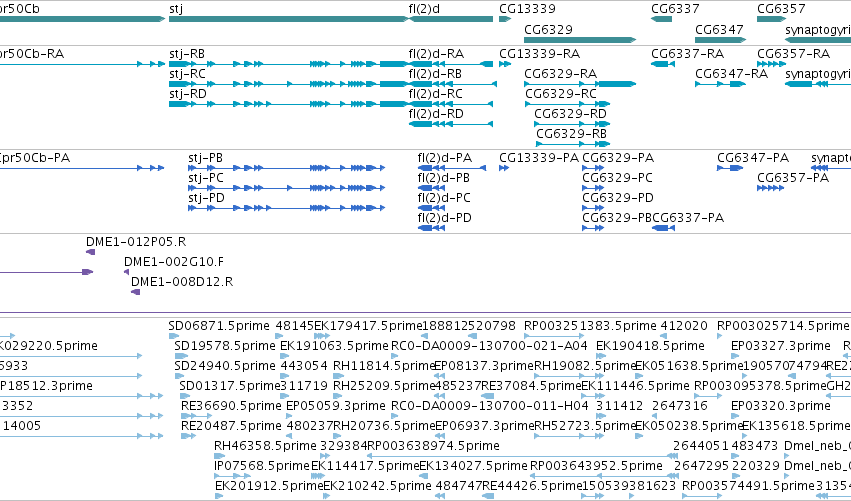Select the EK190418.5prime EST label

650,346
